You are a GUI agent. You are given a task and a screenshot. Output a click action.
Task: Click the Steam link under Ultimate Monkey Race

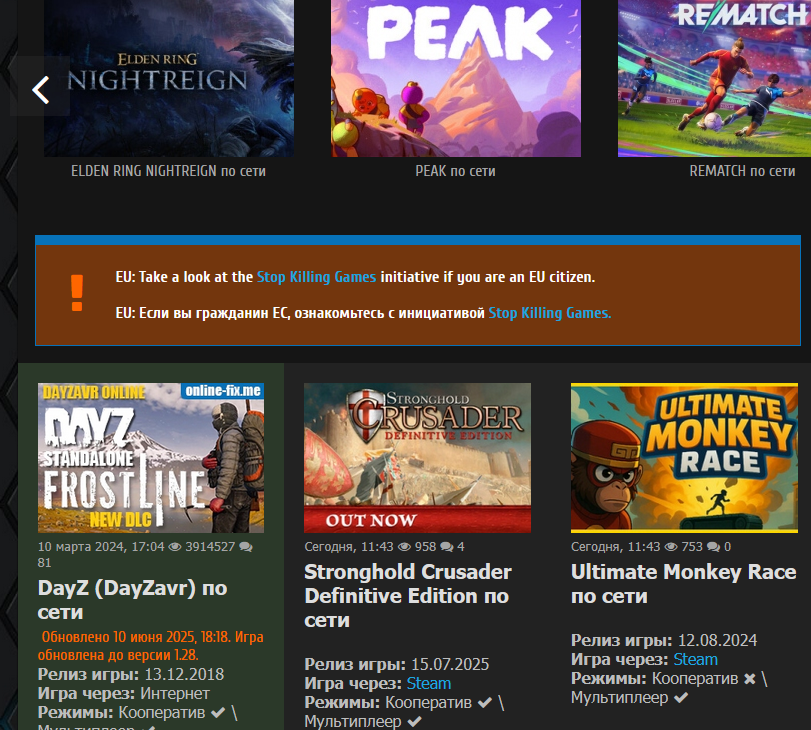(x=696, y=660)
